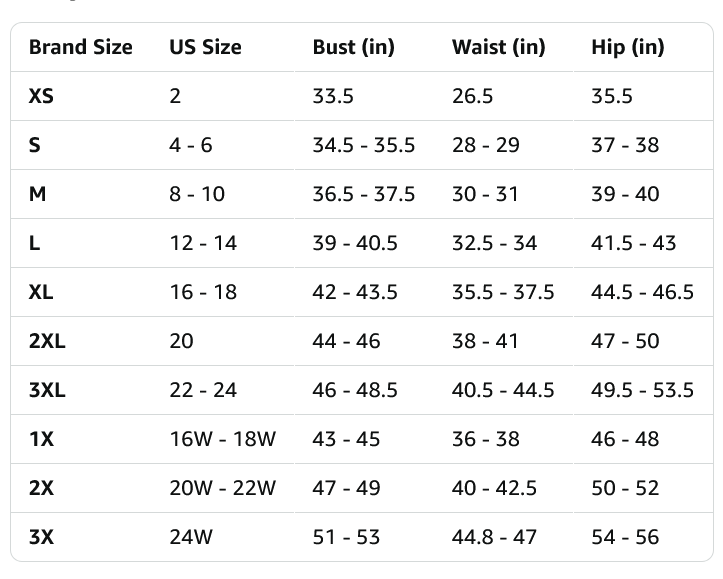Click the 34.5 - 35.5 bust value
Image resolution: width=723 pixels, height=579 pixels.
(364, 145)
